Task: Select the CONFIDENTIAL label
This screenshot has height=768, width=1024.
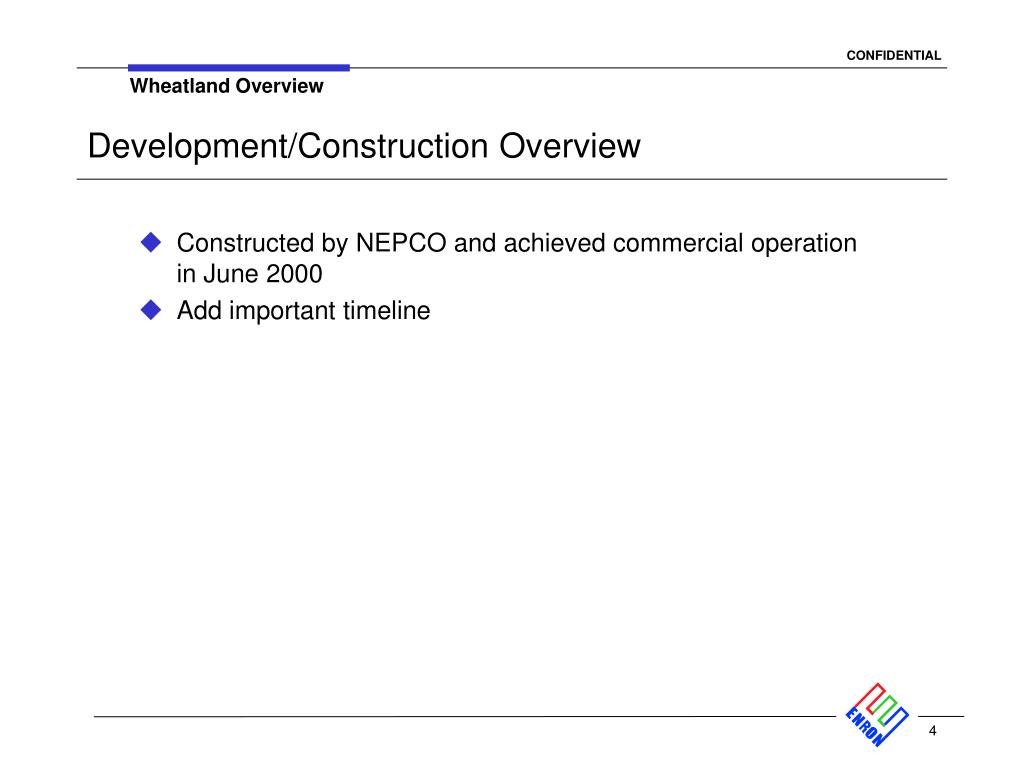Action: click(894, 54)
